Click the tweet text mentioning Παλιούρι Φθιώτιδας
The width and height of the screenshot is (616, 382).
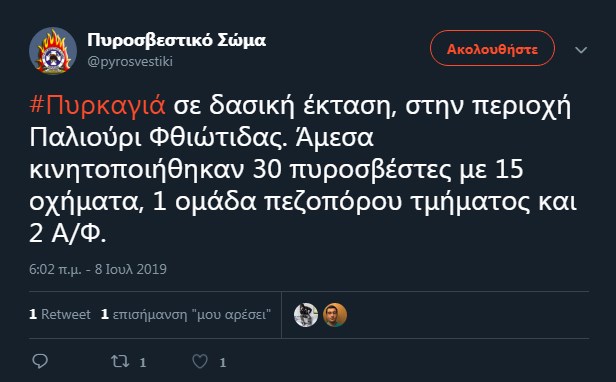coord(201,138)
